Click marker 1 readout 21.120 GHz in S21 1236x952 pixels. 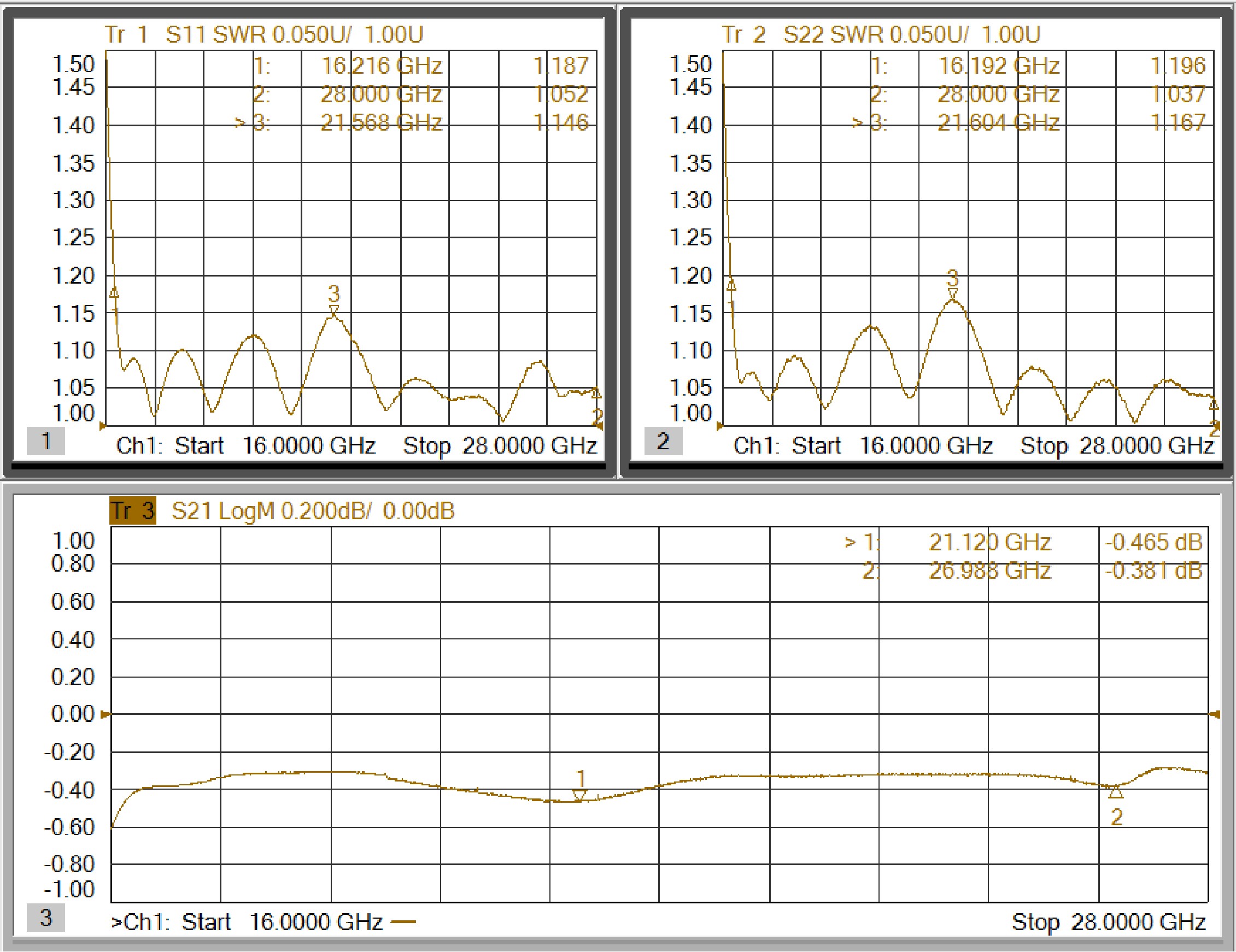pyautogui.click(x=989, y=543)
